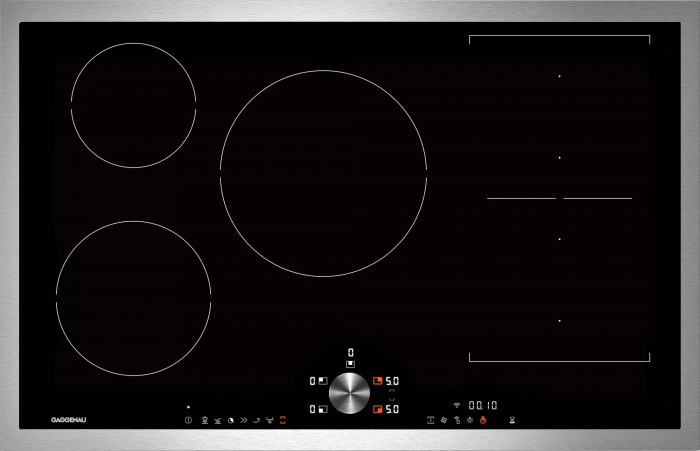Touch the small top-left round cooking zone
Image resolution: width=700 pixels, height=451 pixels.
133,105
